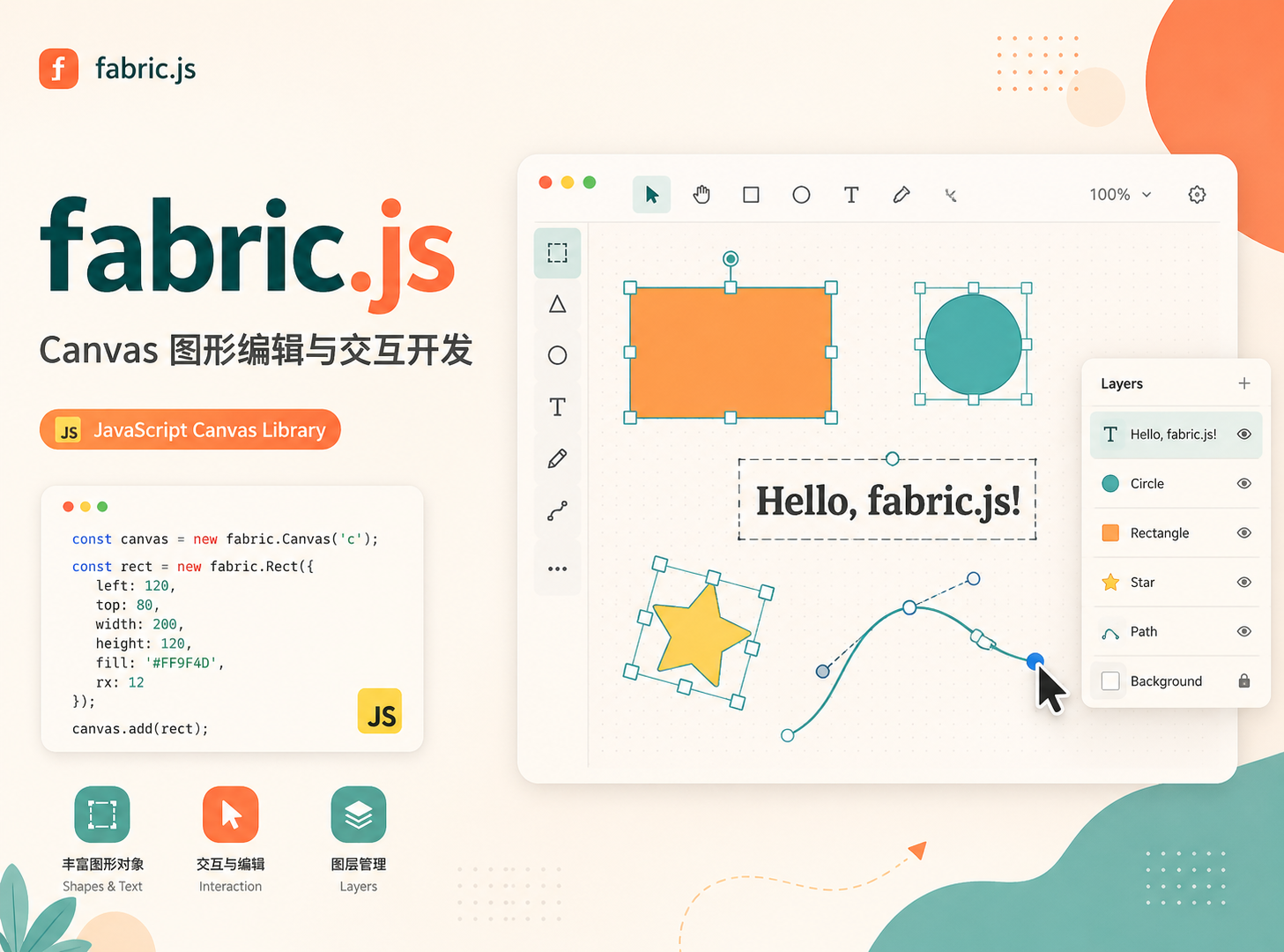This screenshot has height=952, width=1284.
Task: Click the orange Rectangle layer swatch
Action: (1110, 533)
